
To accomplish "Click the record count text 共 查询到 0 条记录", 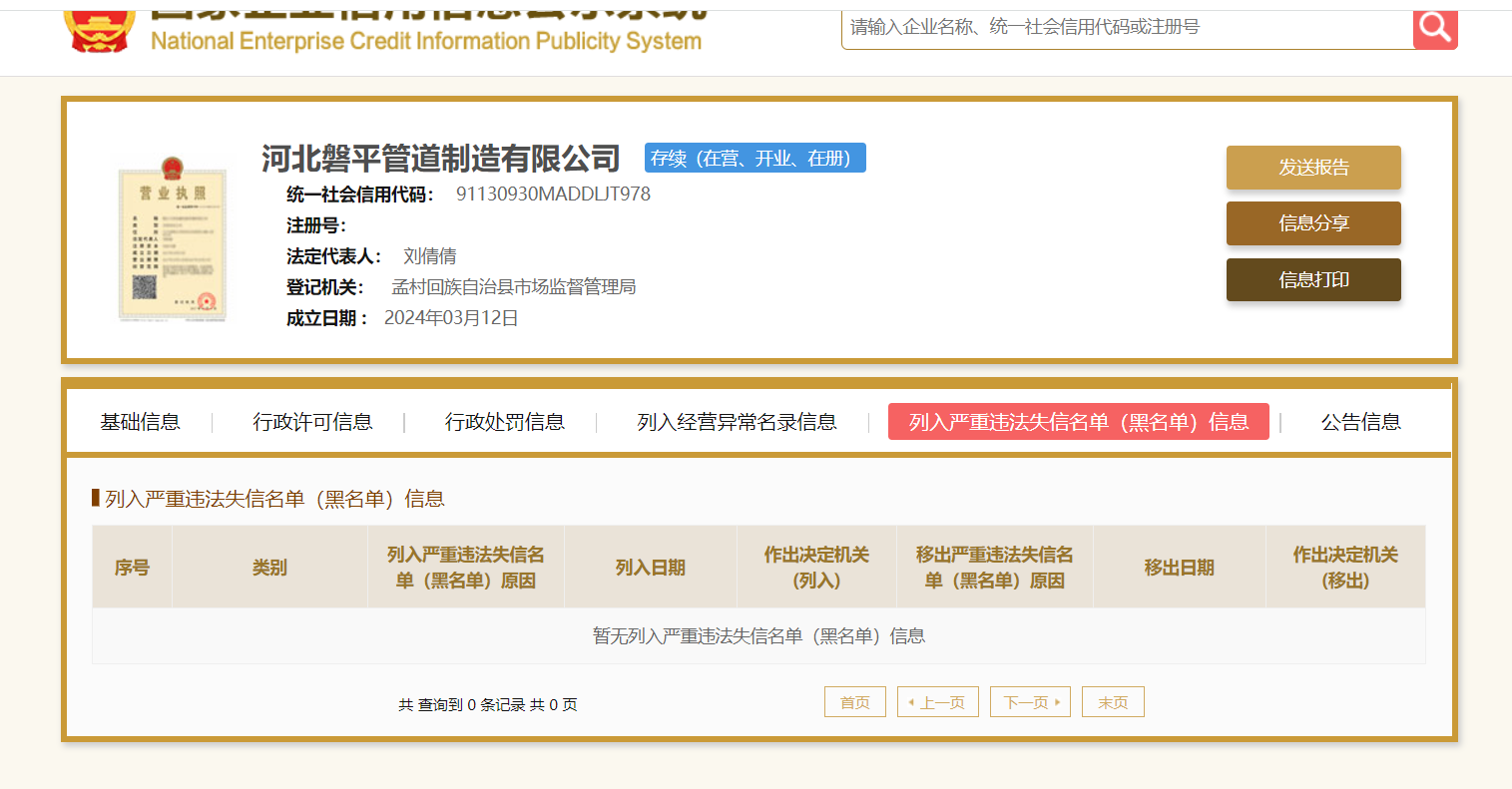I will tap(461, 704).
